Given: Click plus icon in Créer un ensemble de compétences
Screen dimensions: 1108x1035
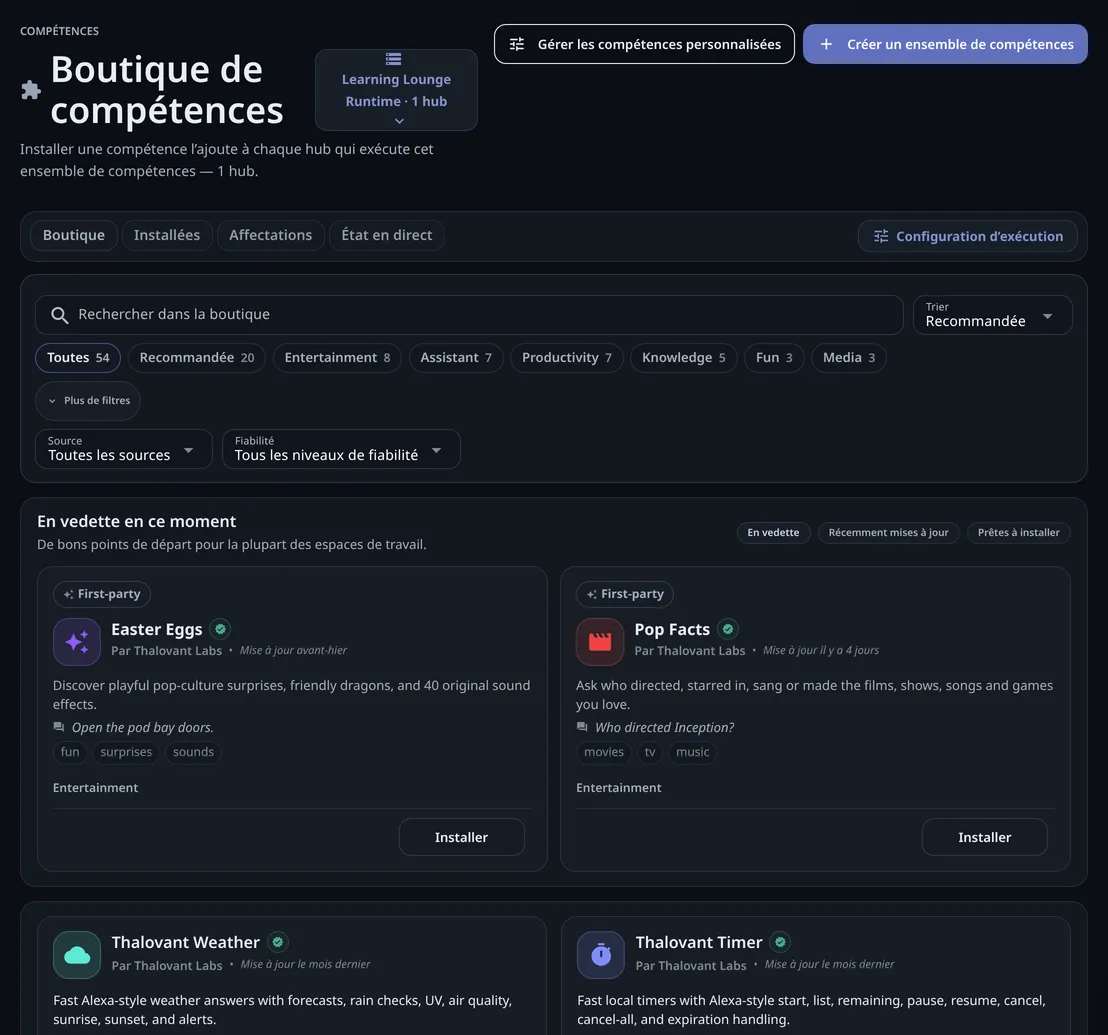Looking at the screenshot, I should pyautogui.click(x=826, y=45).
